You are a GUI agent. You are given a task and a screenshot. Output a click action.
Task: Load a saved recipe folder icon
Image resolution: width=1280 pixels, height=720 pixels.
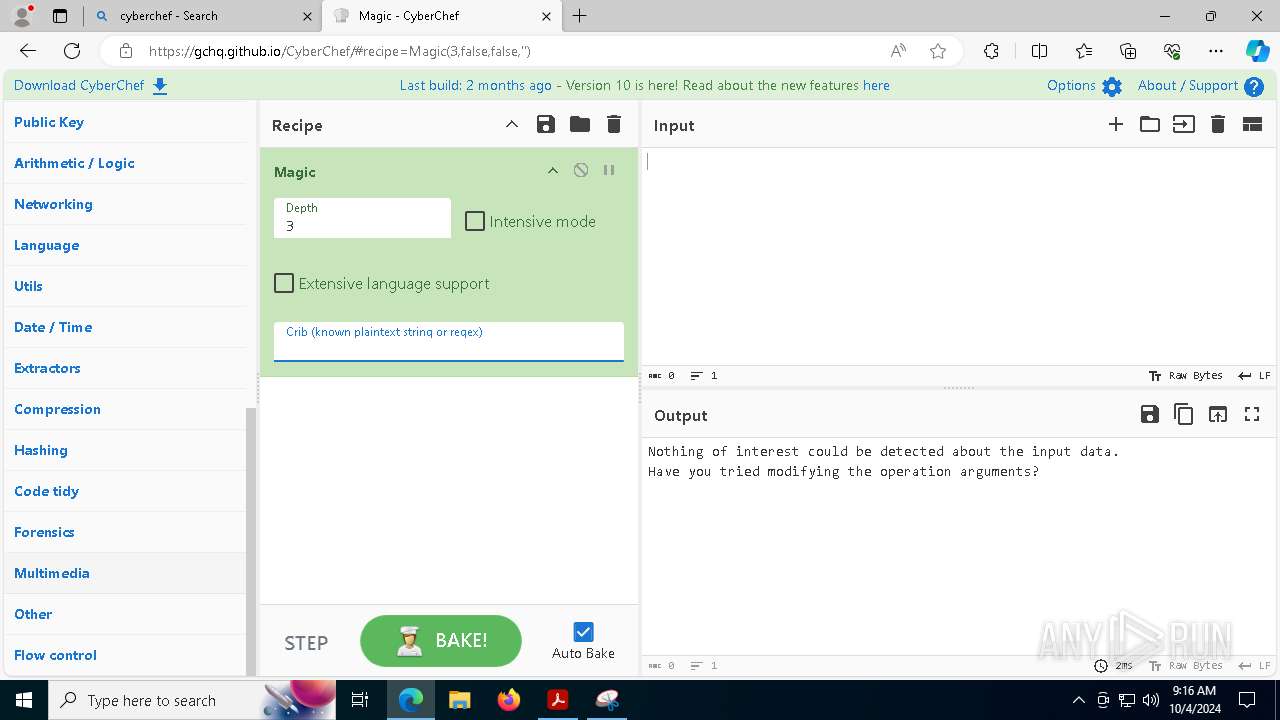(x=580, y=124)
